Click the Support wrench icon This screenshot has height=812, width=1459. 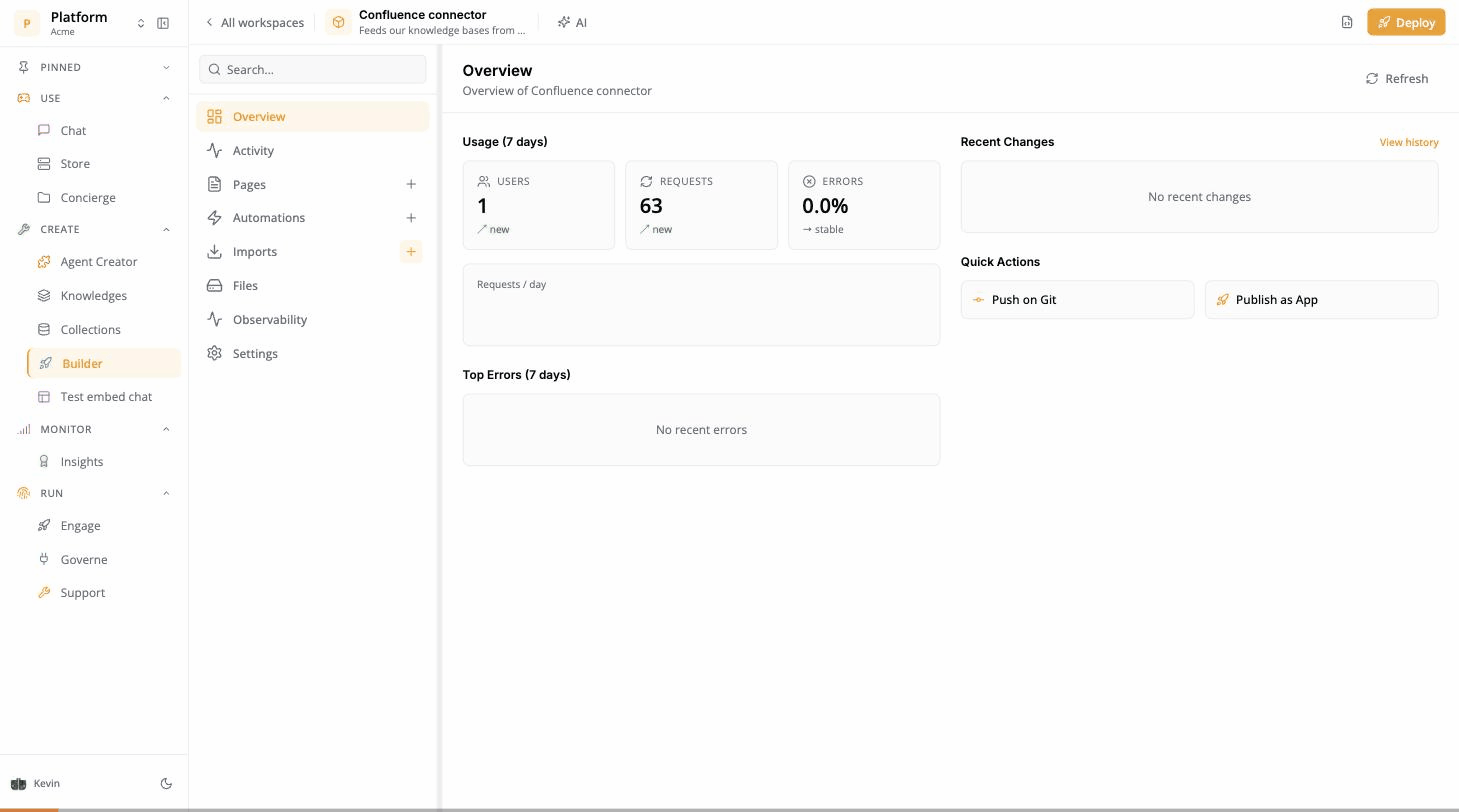point(44,592)
